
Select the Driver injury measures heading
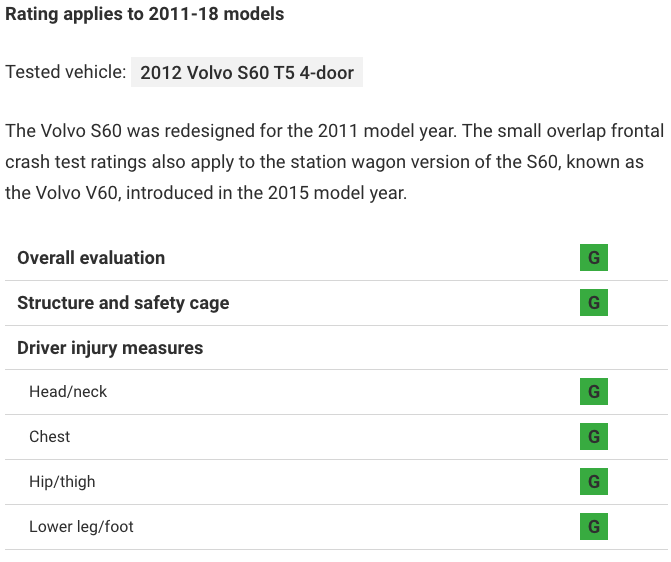110,348
